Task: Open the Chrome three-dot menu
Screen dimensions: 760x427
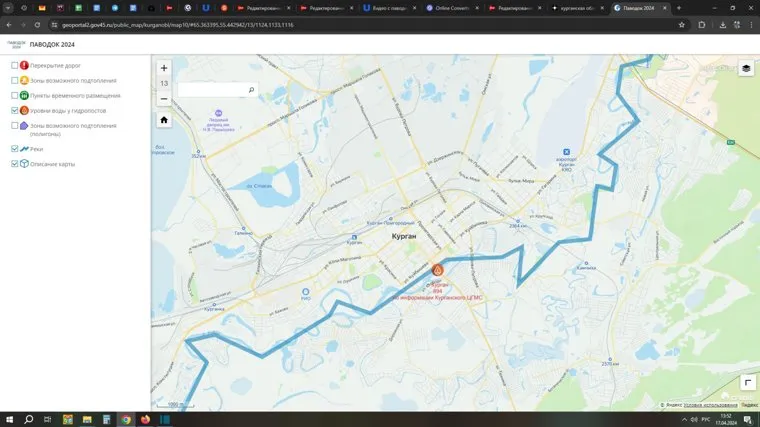Action: [x=749, y=24]
